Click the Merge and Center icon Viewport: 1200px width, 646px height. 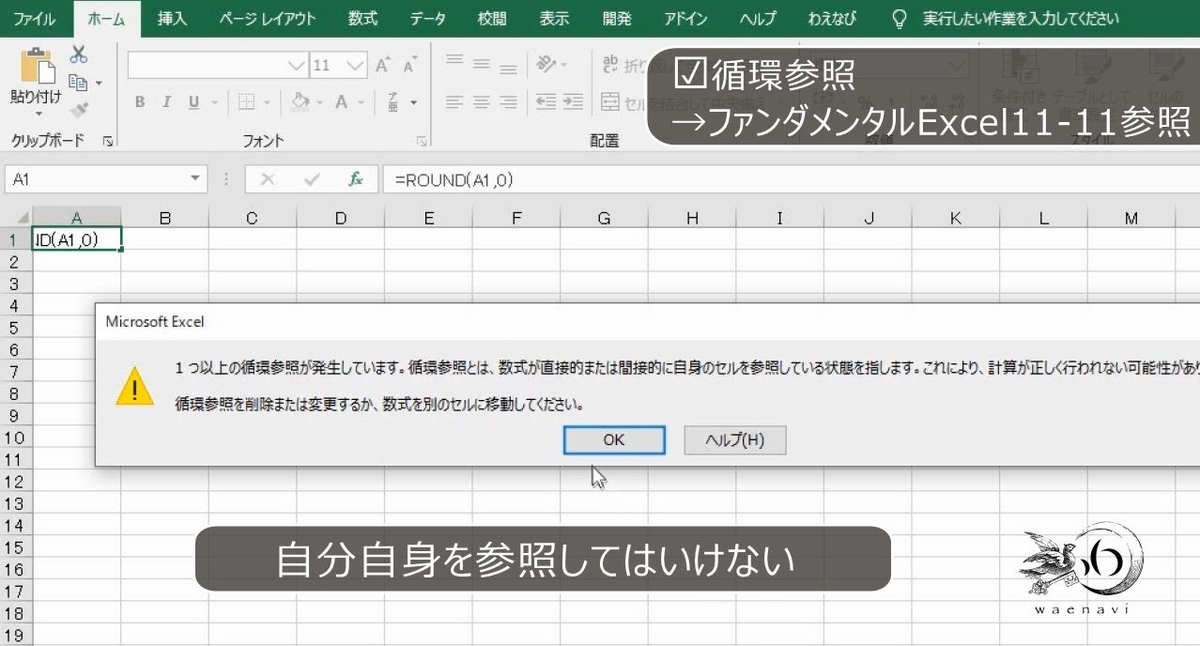[610, 102]
